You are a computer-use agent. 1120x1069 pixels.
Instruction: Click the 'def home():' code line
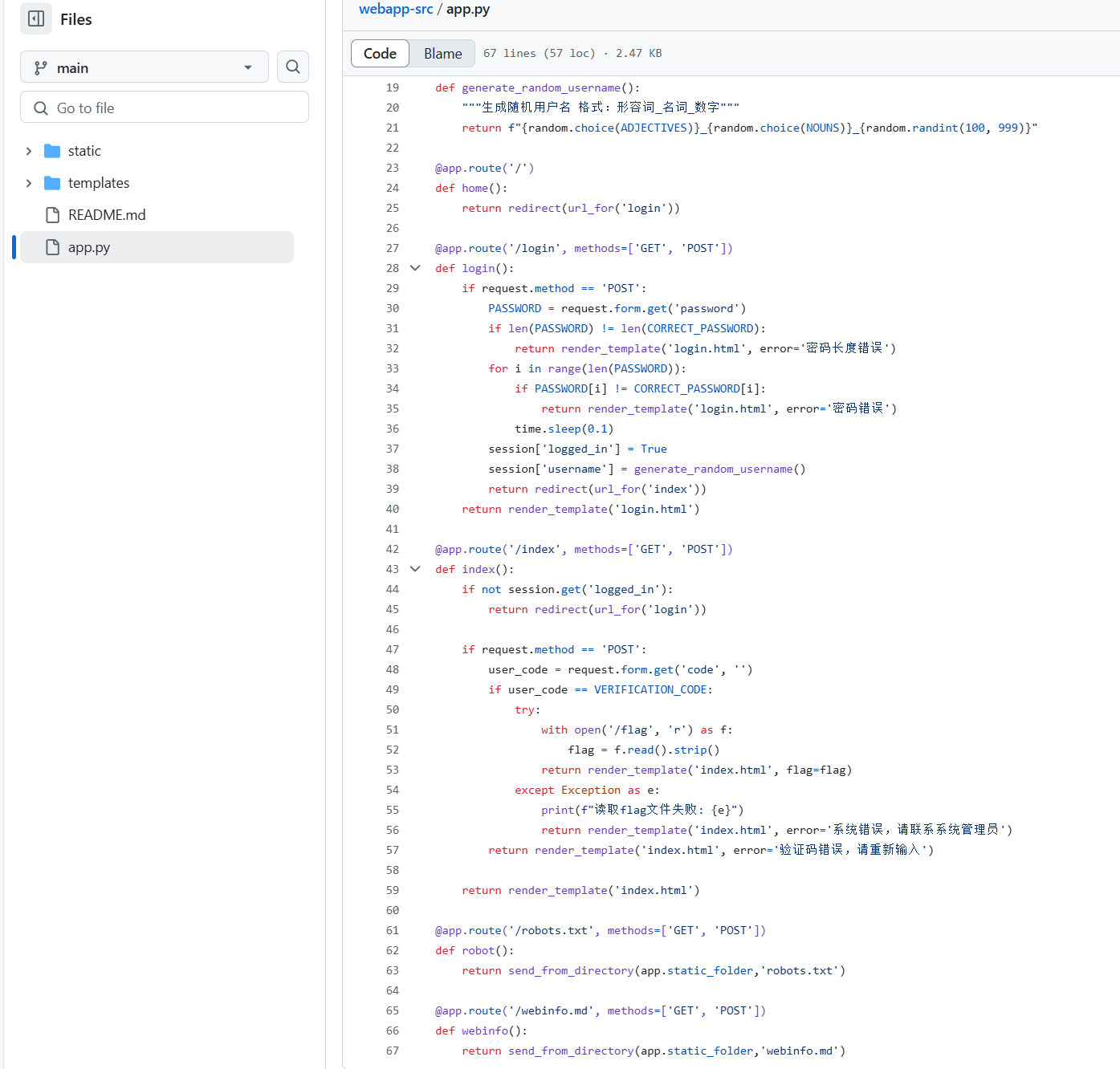471,188
